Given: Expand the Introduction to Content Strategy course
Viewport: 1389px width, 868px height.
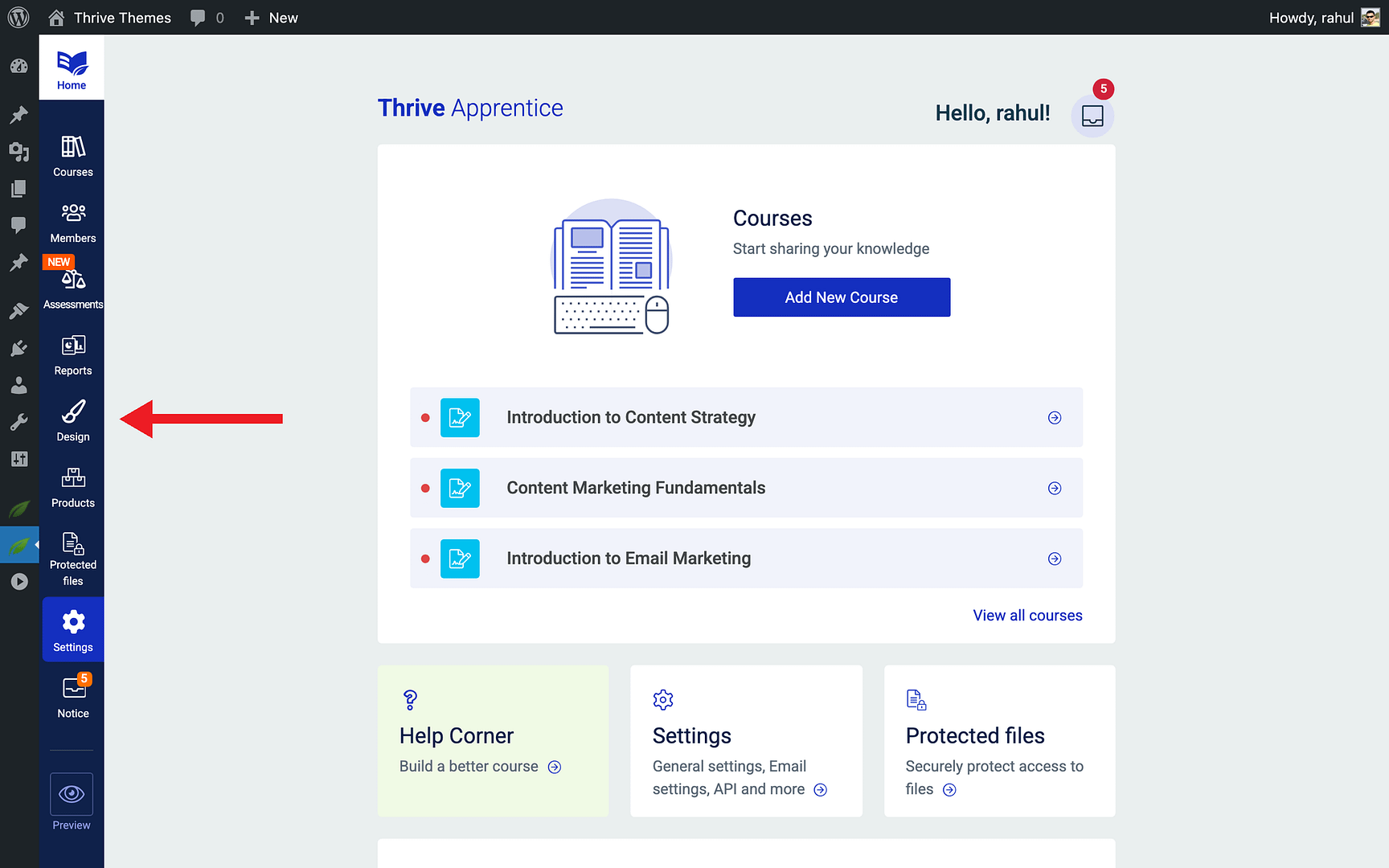Looking at the screenshot, I should tap(1054, 417).
